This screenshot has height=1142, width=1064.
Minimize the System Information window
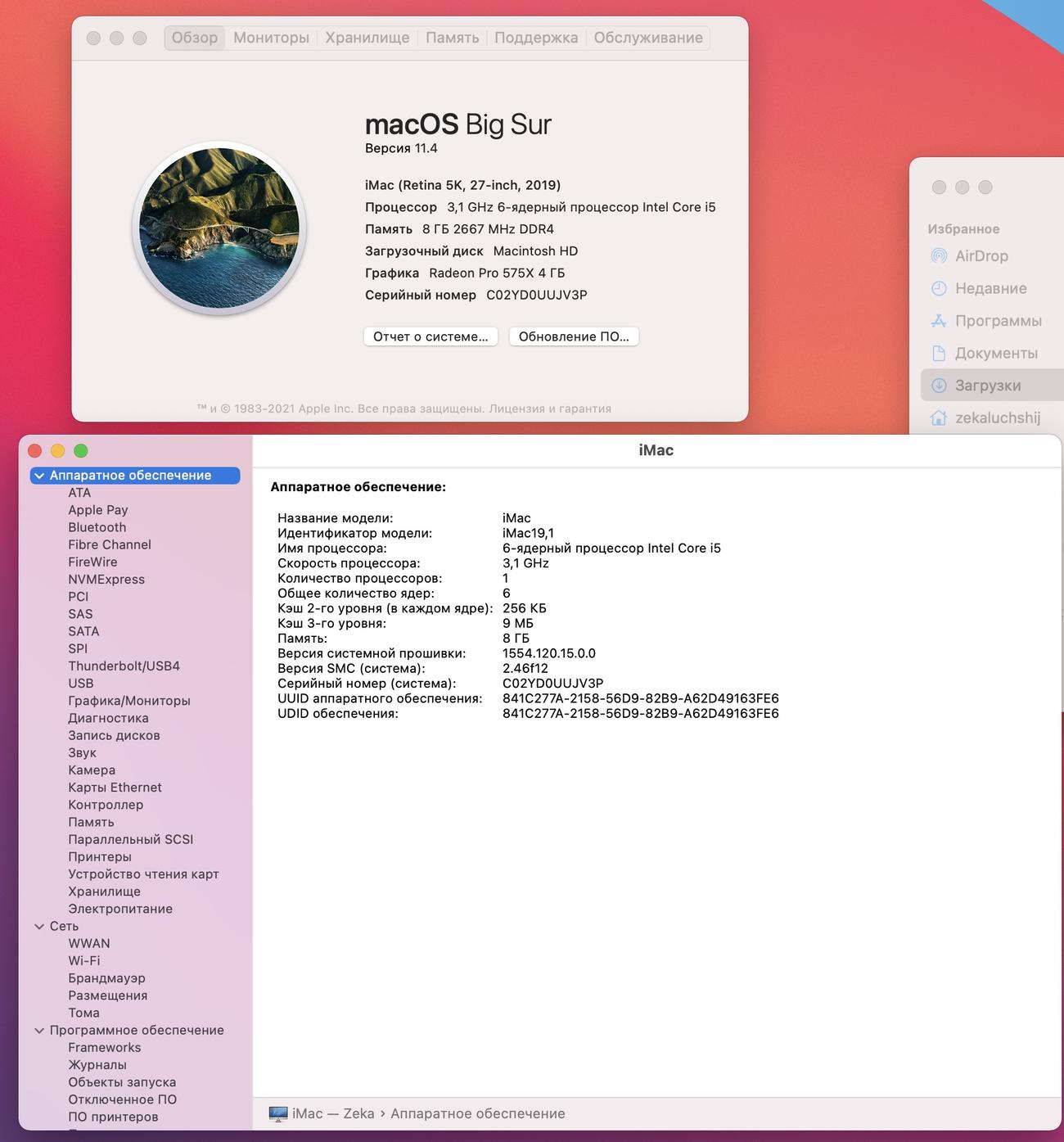coord(57,451)
